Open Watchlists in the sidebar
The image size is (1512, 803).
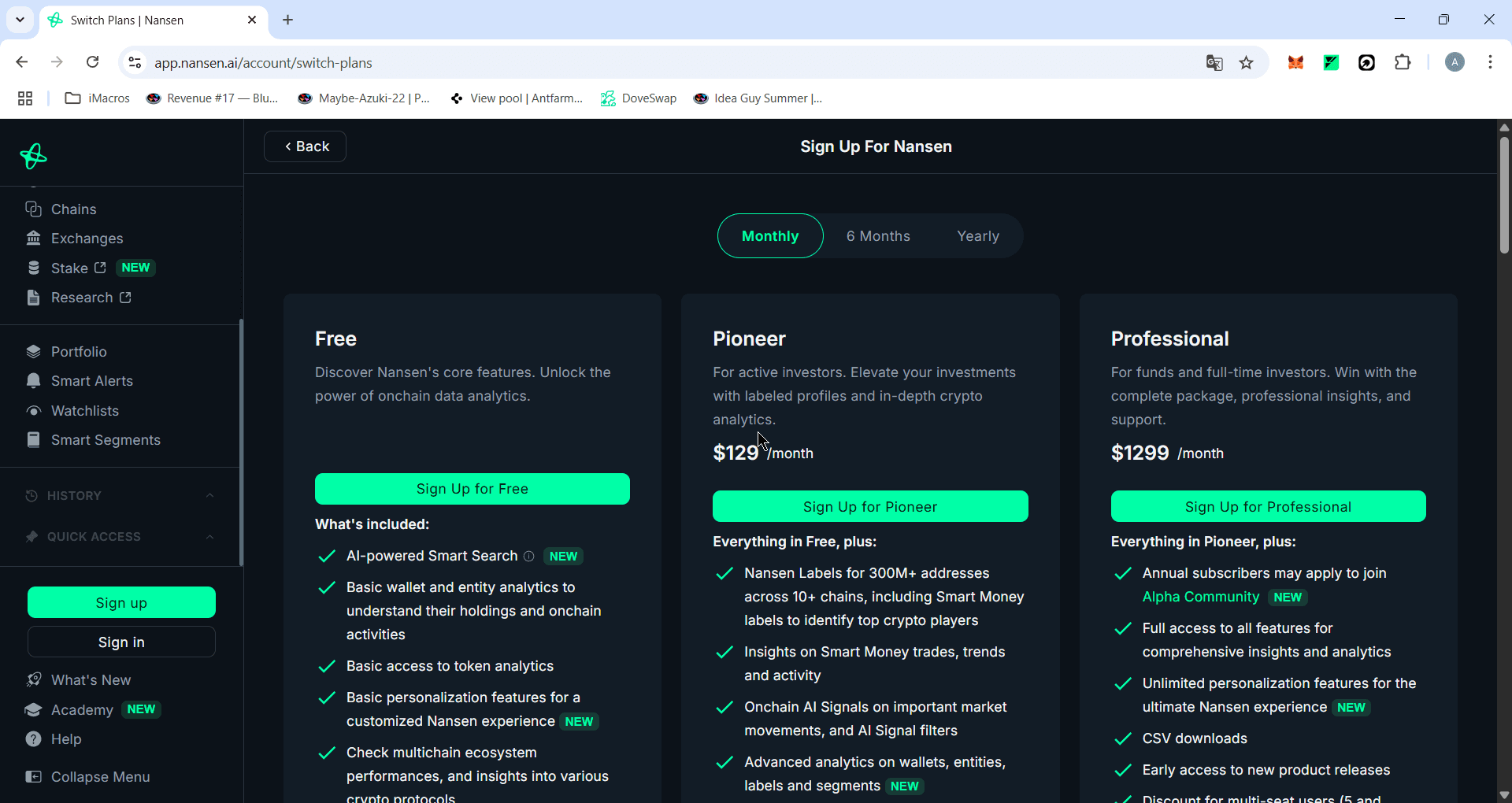(72, 411)
